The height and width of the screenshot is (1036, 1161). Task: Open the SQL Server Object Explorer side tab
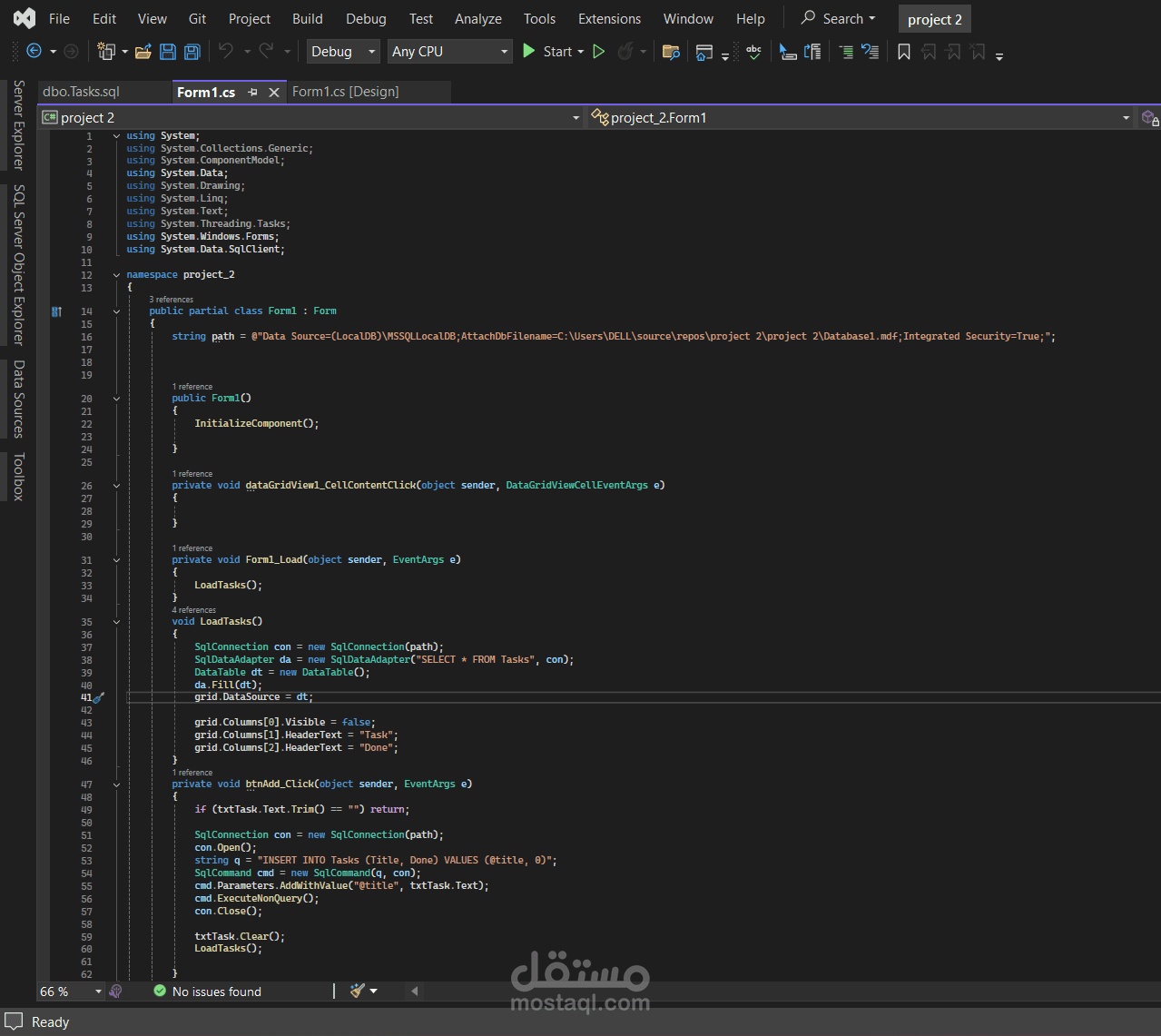point(18,265)
